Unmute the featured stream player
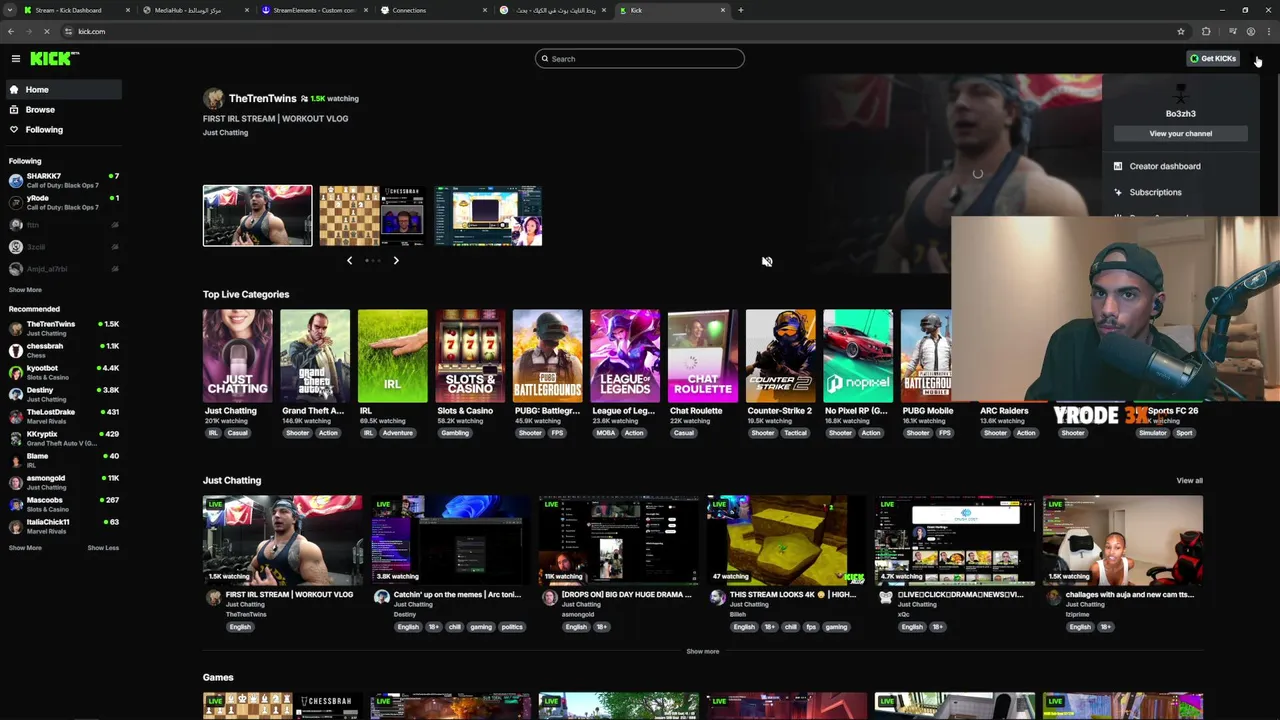Screen dimensions: 1280x720 click(767, 262)
